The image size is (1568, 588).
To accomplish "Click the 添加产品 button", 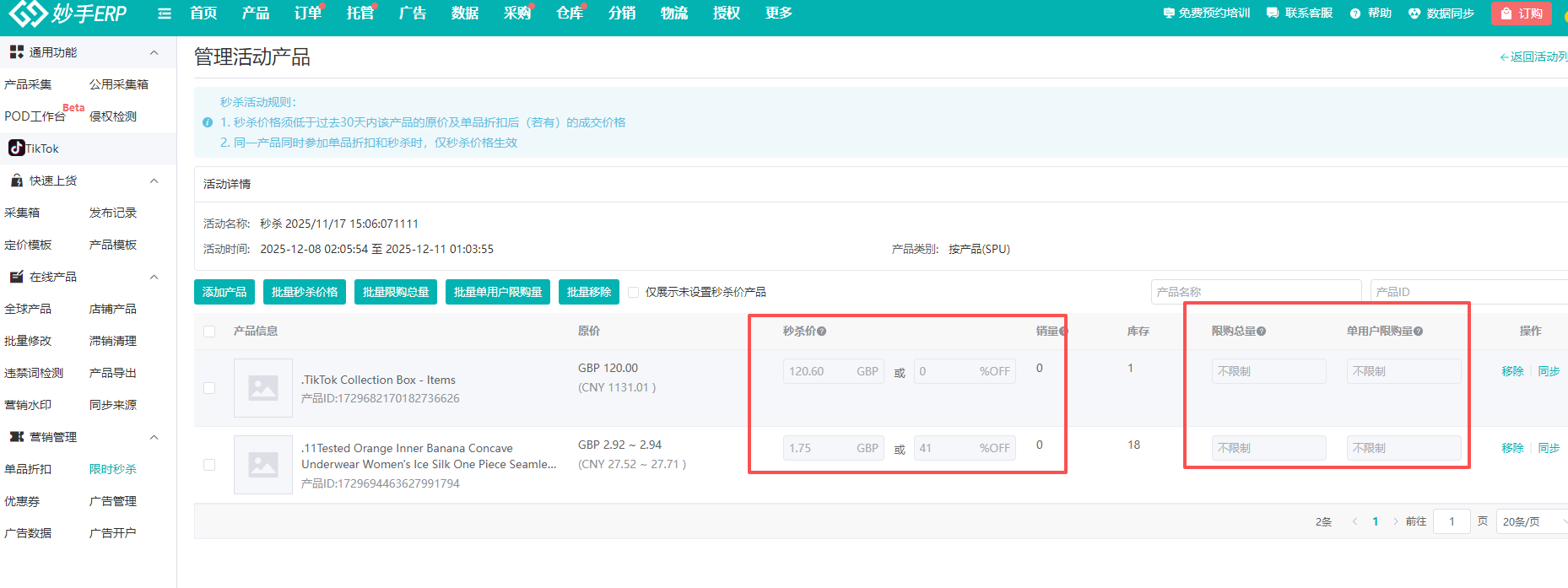I will pos(224,292).
